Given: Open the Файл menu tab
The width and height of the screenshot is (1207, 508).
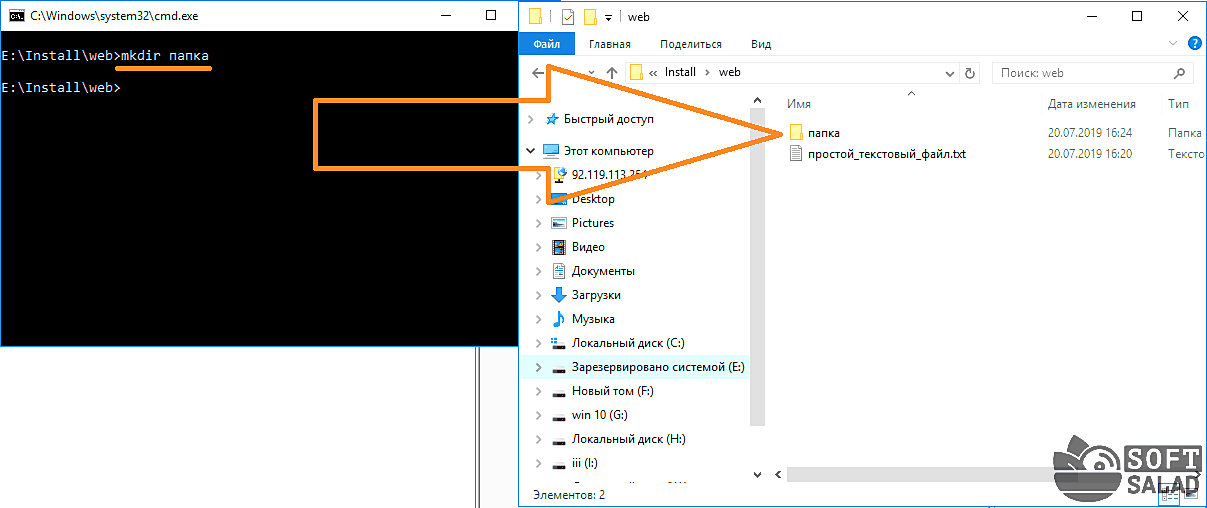Looking at the screenshot, I should coord(546,44).
